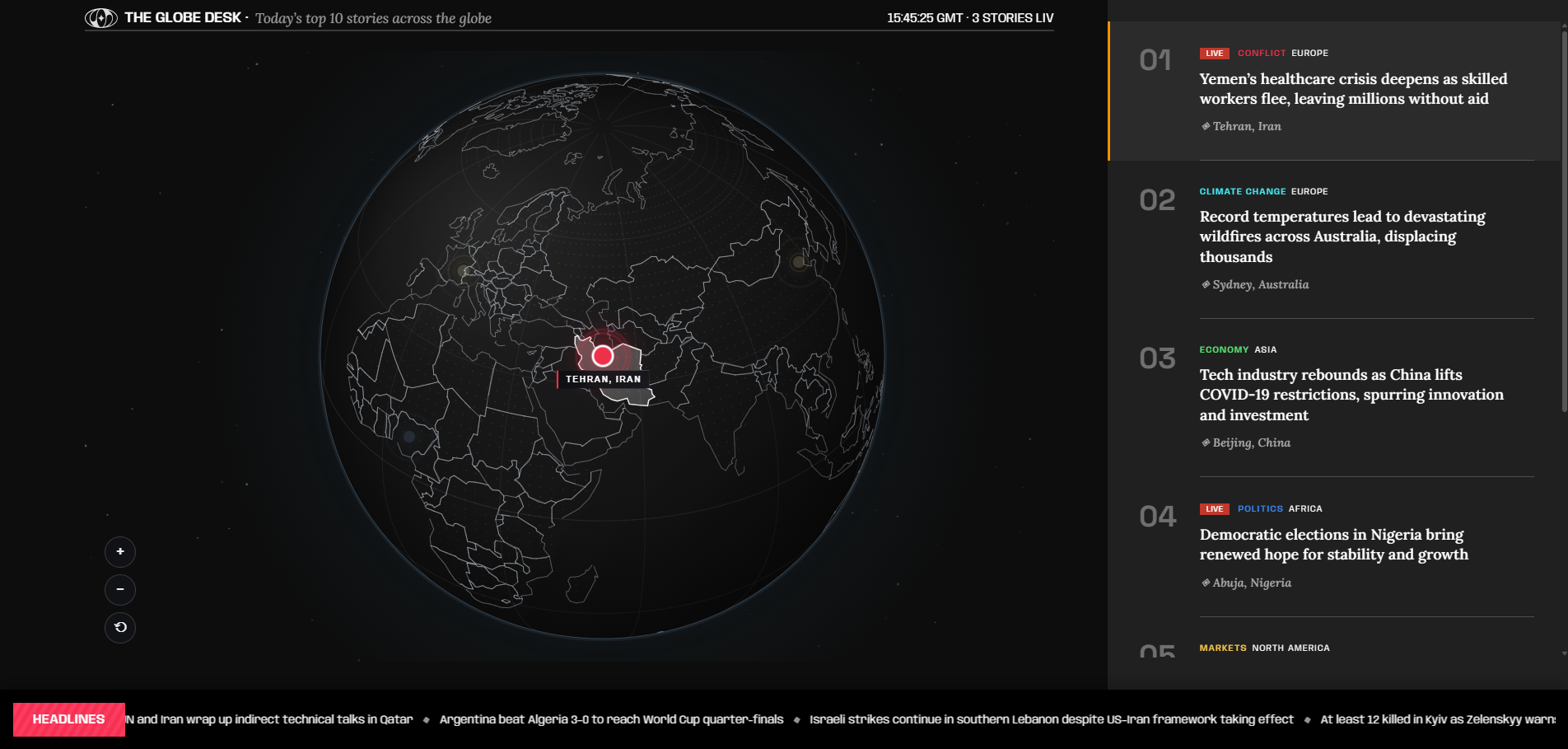The width and height of the screenshot is (1568, 749).
Task: Click the TEHRAN, IRAN globe label
Action: [x=603, y=379]
